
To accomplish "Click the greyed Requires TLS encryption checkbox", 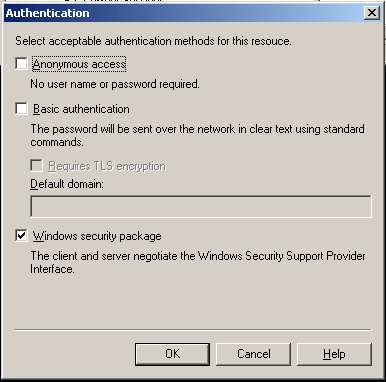I will (36, 166).
